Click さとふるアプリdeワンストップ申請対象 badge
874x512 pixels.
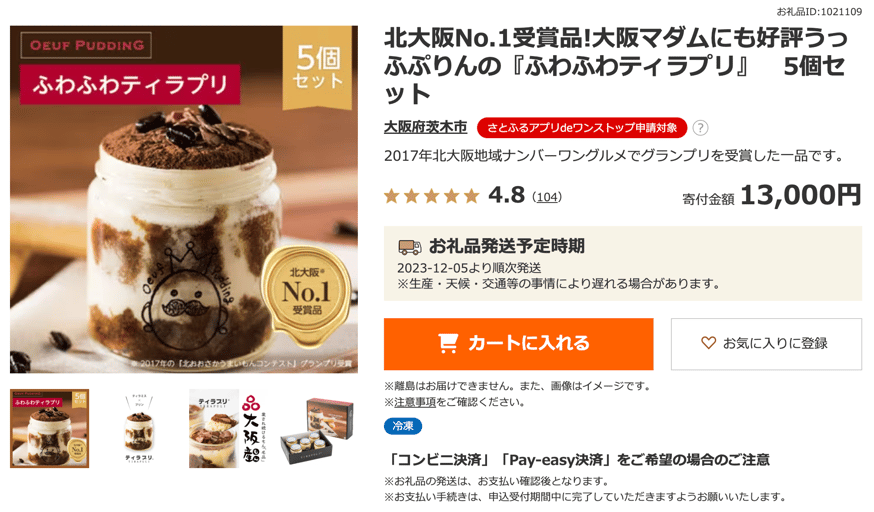pyautogui.click(x=581, y=128)
